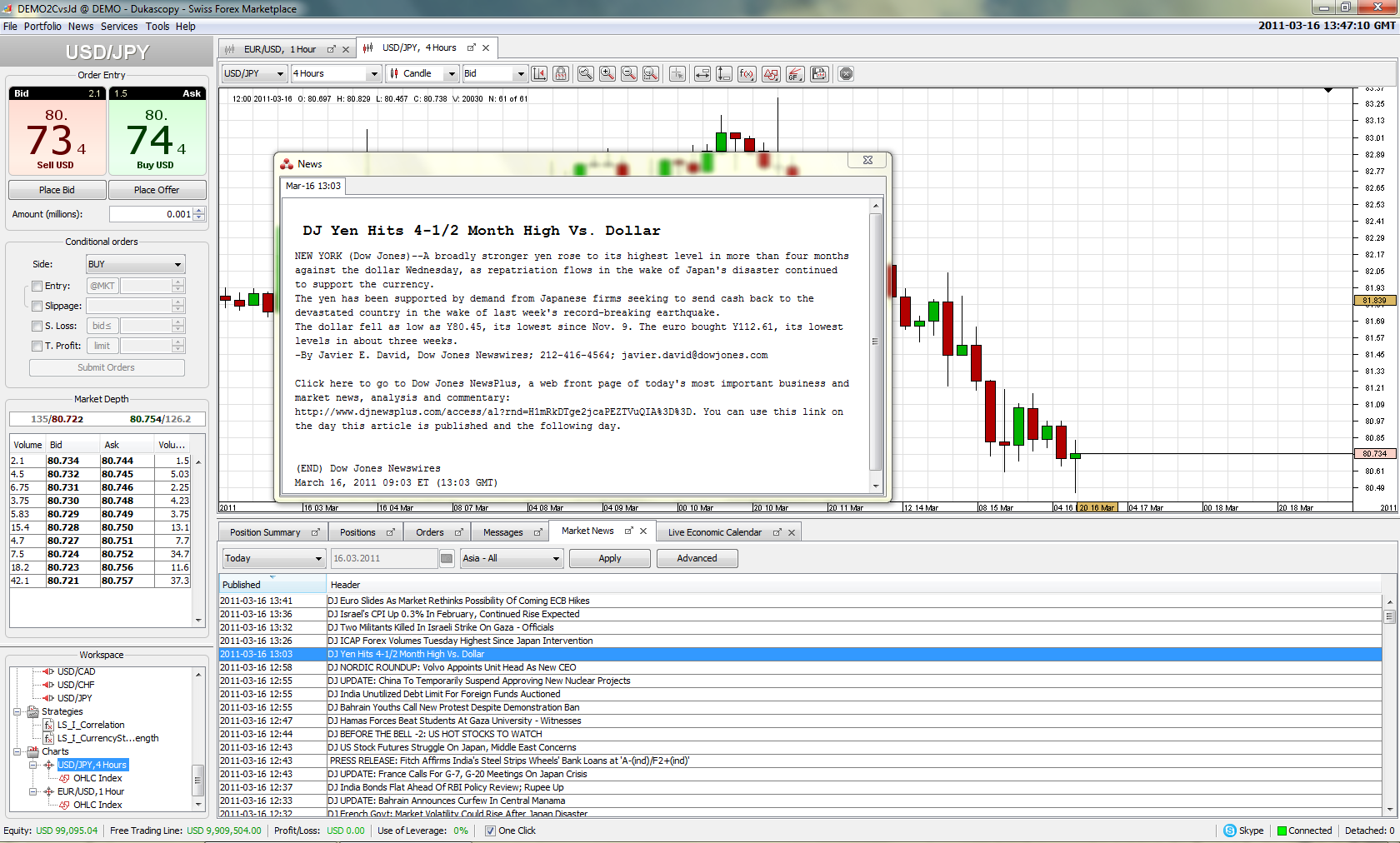Undock the USD/JPY 4 Hours chart tab
The height and width of the screenshot is (843, 1400).
471,47
